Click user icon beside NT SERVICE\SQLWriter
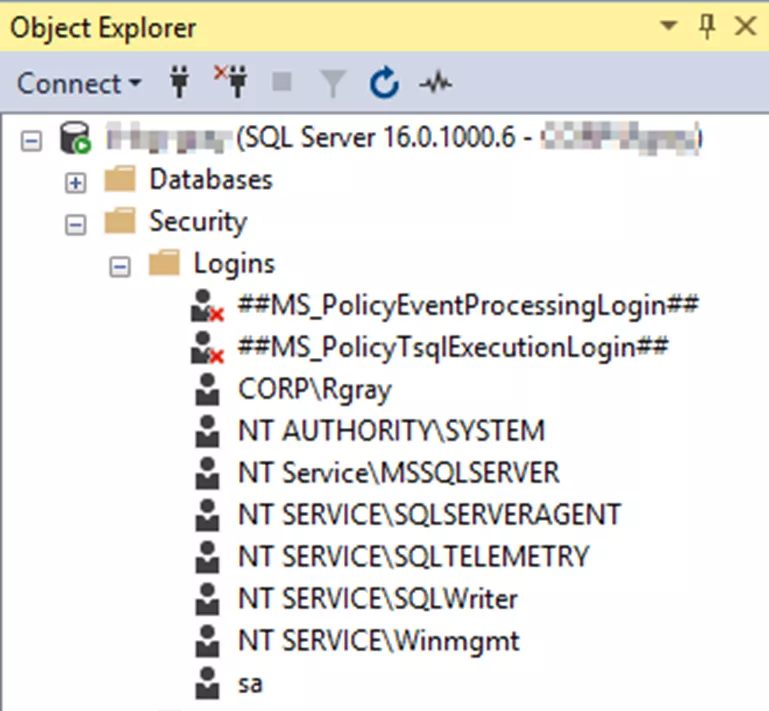Image resolution: width=769 pixels, height=711 pixels. (x=207, y=599)
